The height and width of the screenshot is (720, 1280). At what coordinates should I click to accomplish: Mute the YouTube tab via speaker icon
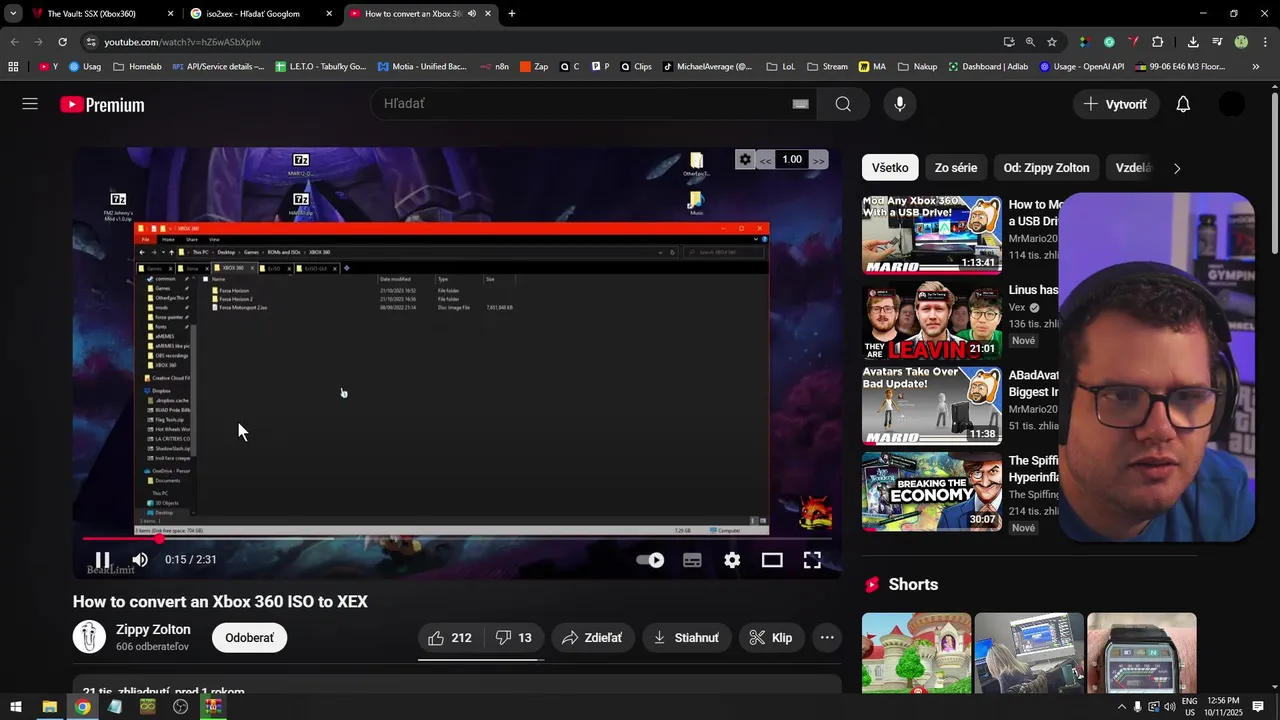pos(471,14)
